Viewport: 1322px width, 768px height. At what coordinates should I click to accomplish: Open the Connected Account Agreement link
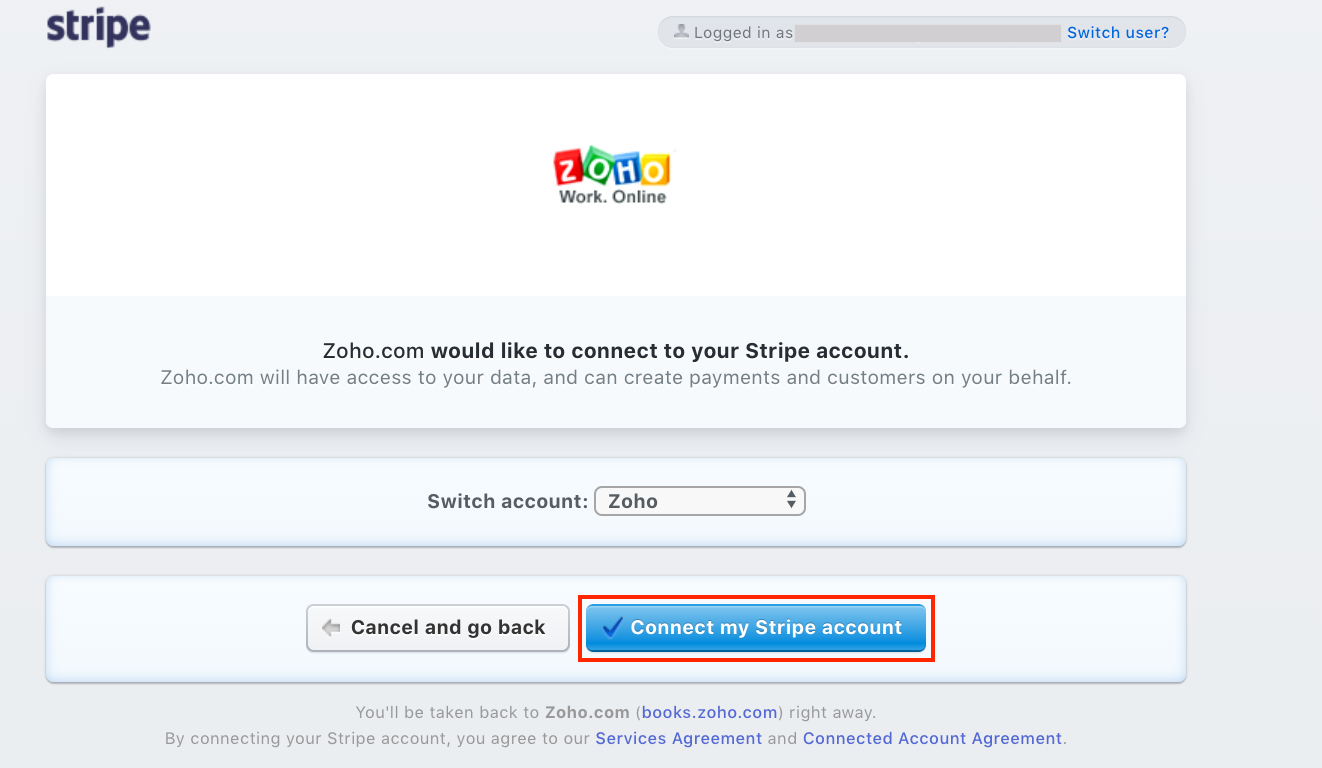point(932,739)
